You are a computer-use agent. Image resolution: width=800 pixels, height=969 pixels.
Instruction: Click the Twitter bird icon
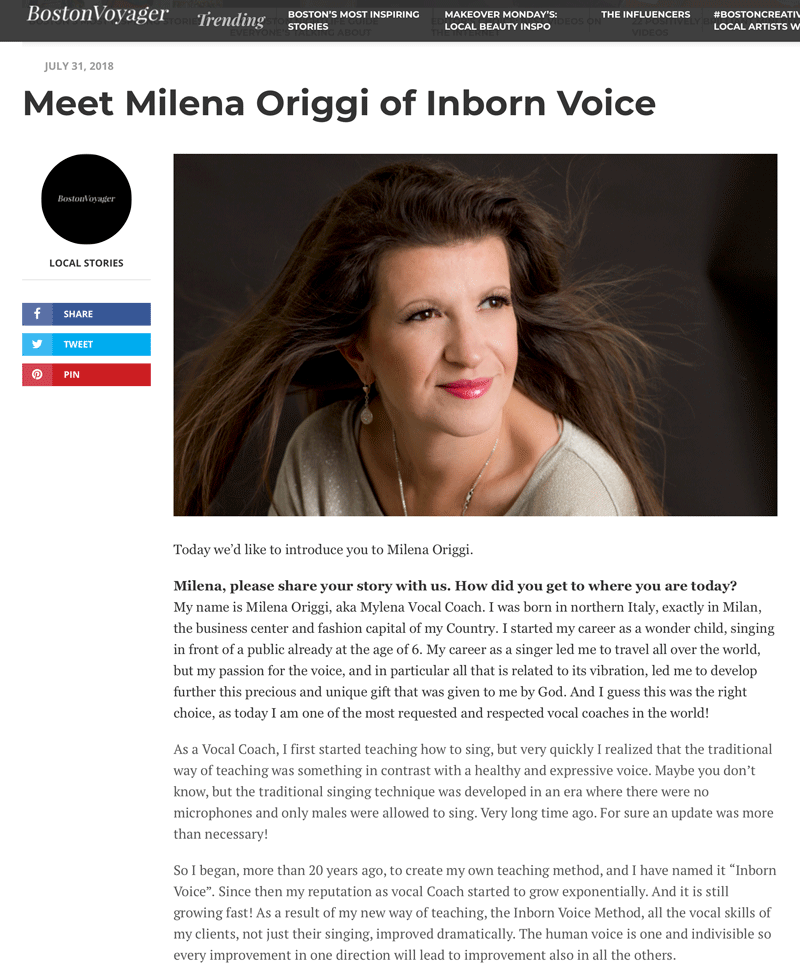click(37, 344)
